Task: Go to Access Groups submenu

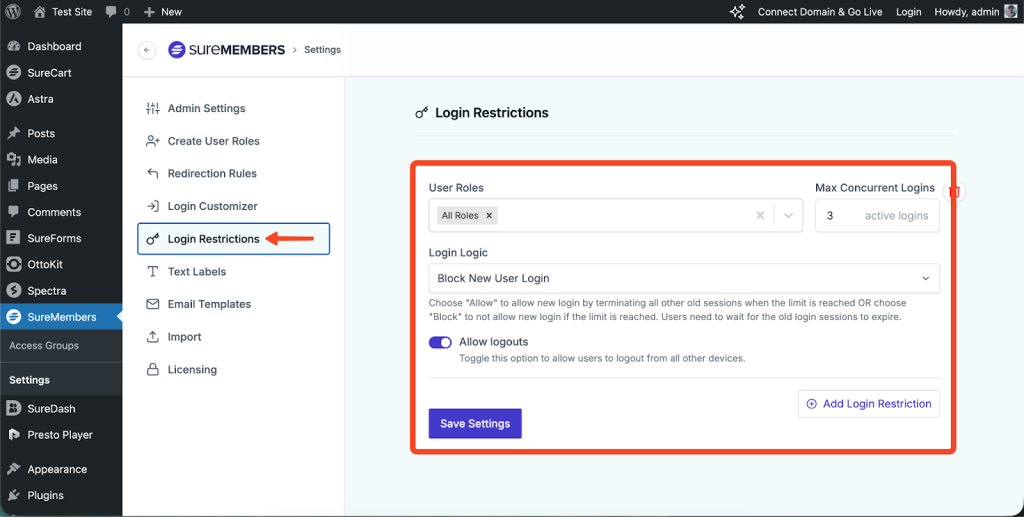Action: 44,346
